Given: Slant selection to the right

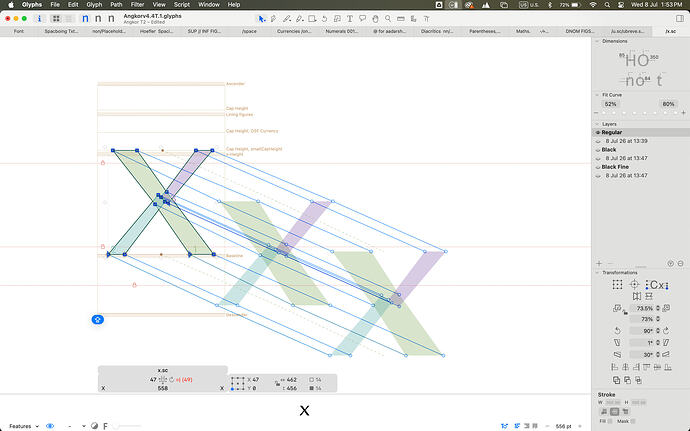Looking at the screenshot, I should tap(666, 343).
